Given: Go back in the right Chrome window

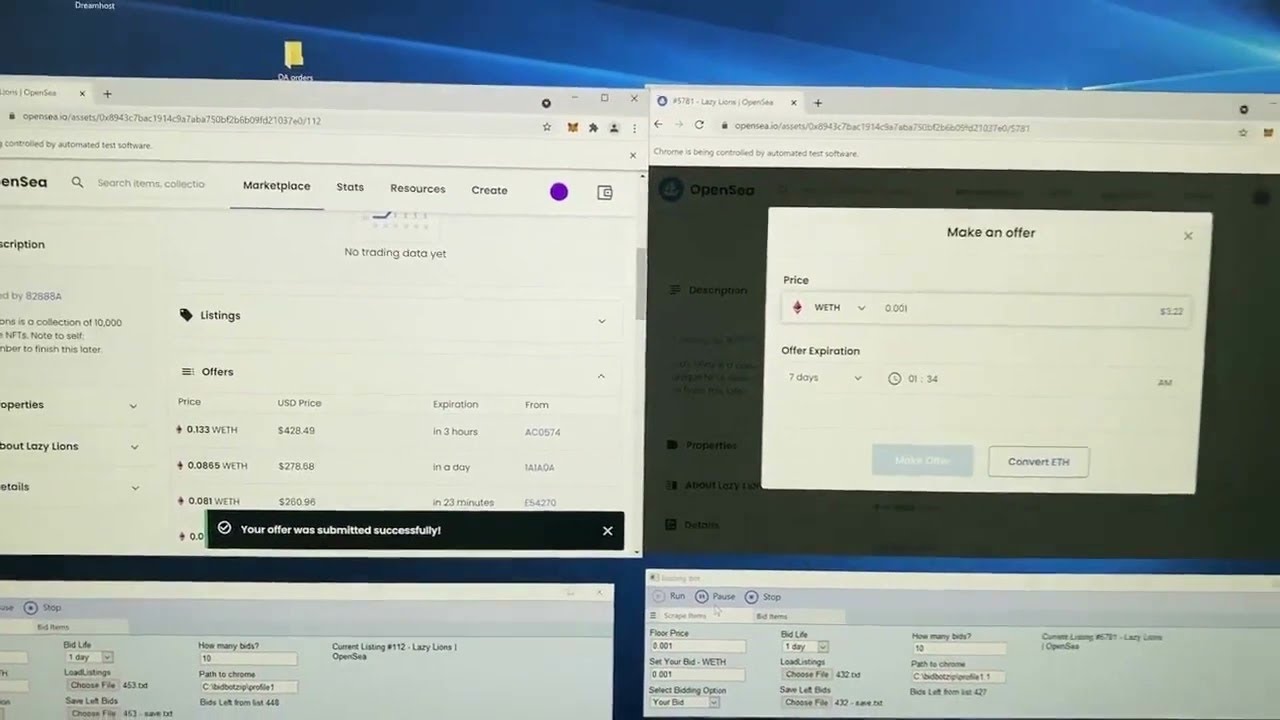Looking at the screenshot, I should tap(657, 124).
